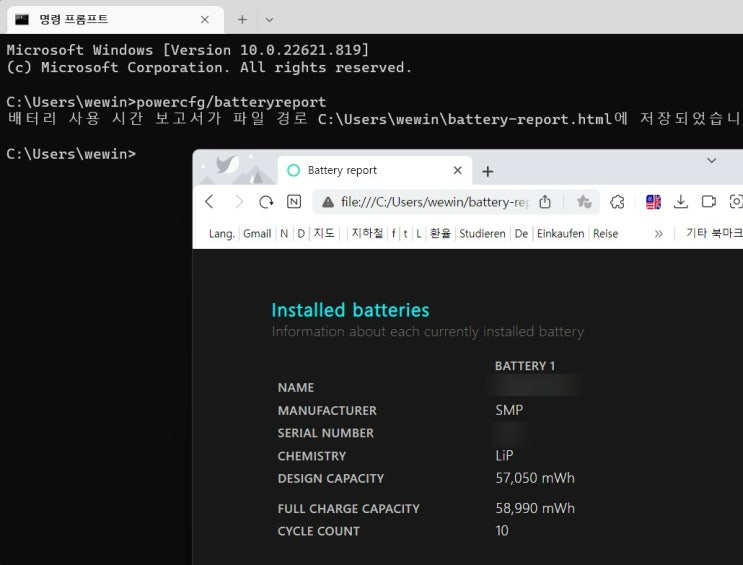Viewport: 743px width, 565px height.
Task: Select the 명령 프롬프트 tab
Action: [113, 19]
